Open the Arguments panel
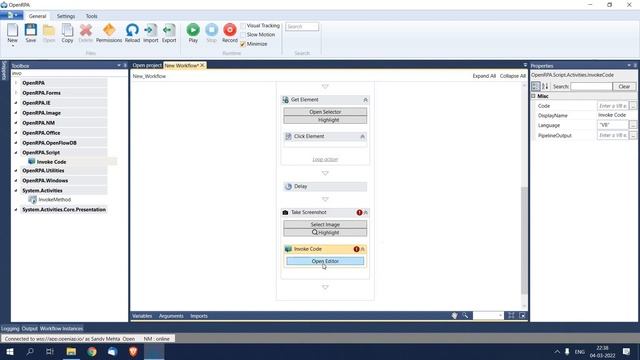Image resolution: width=640 pixels, height=360 pixels. [171, 316]
